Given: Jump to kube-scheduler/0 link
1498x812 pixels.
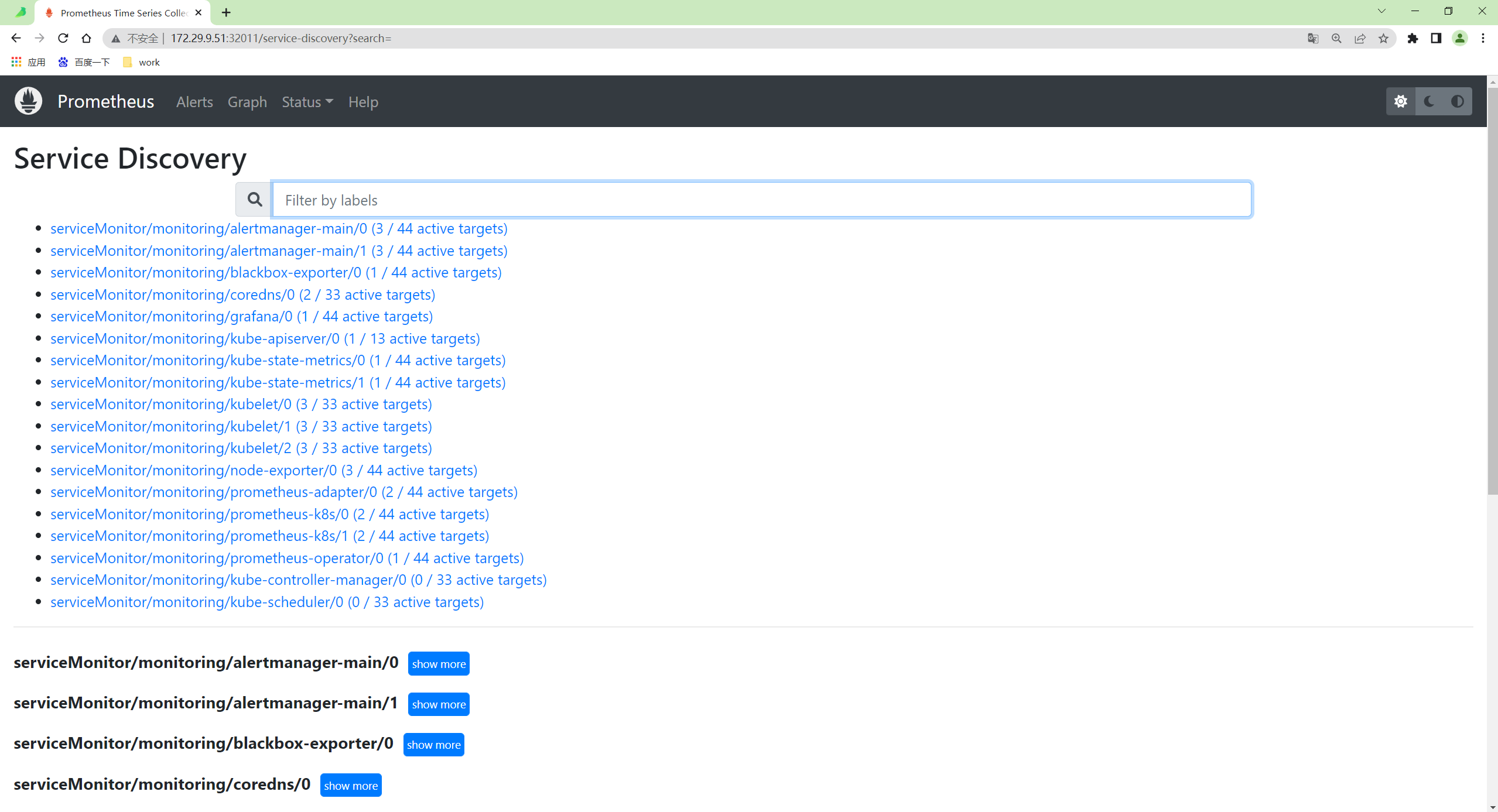Looking at the screenshot, I should pos(267,602).
